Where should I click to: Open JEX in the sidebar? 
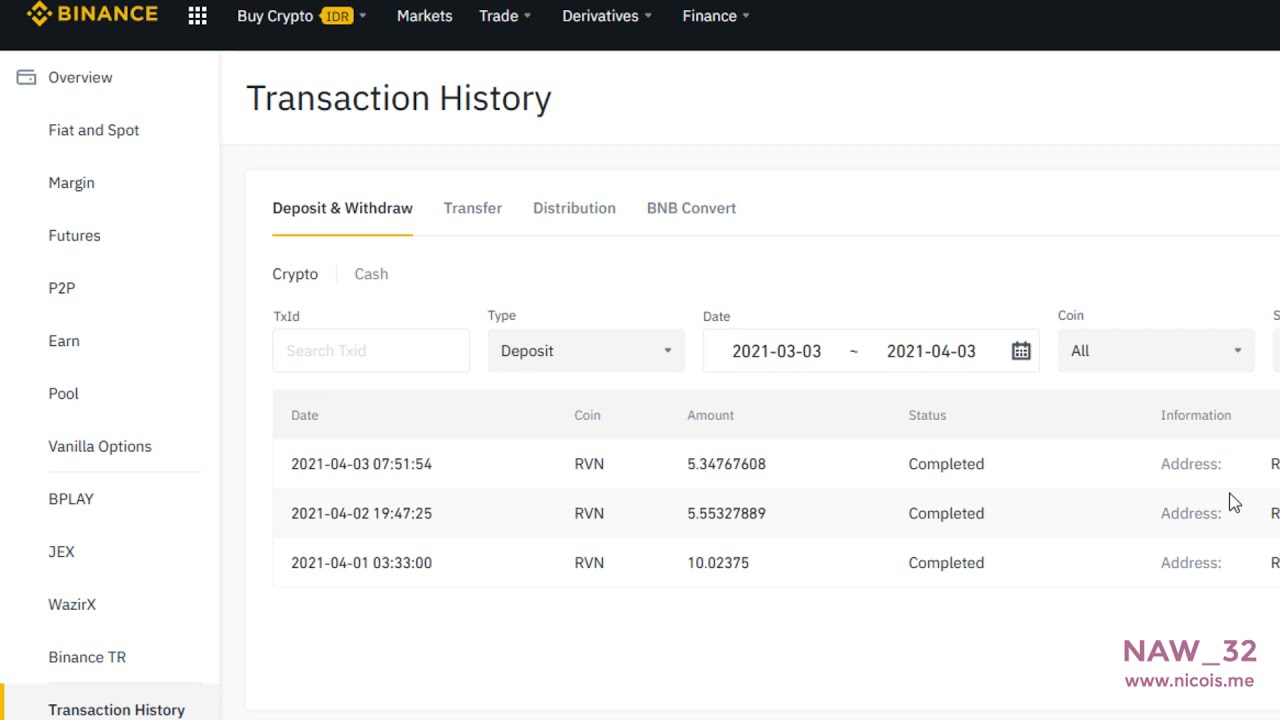62,552
